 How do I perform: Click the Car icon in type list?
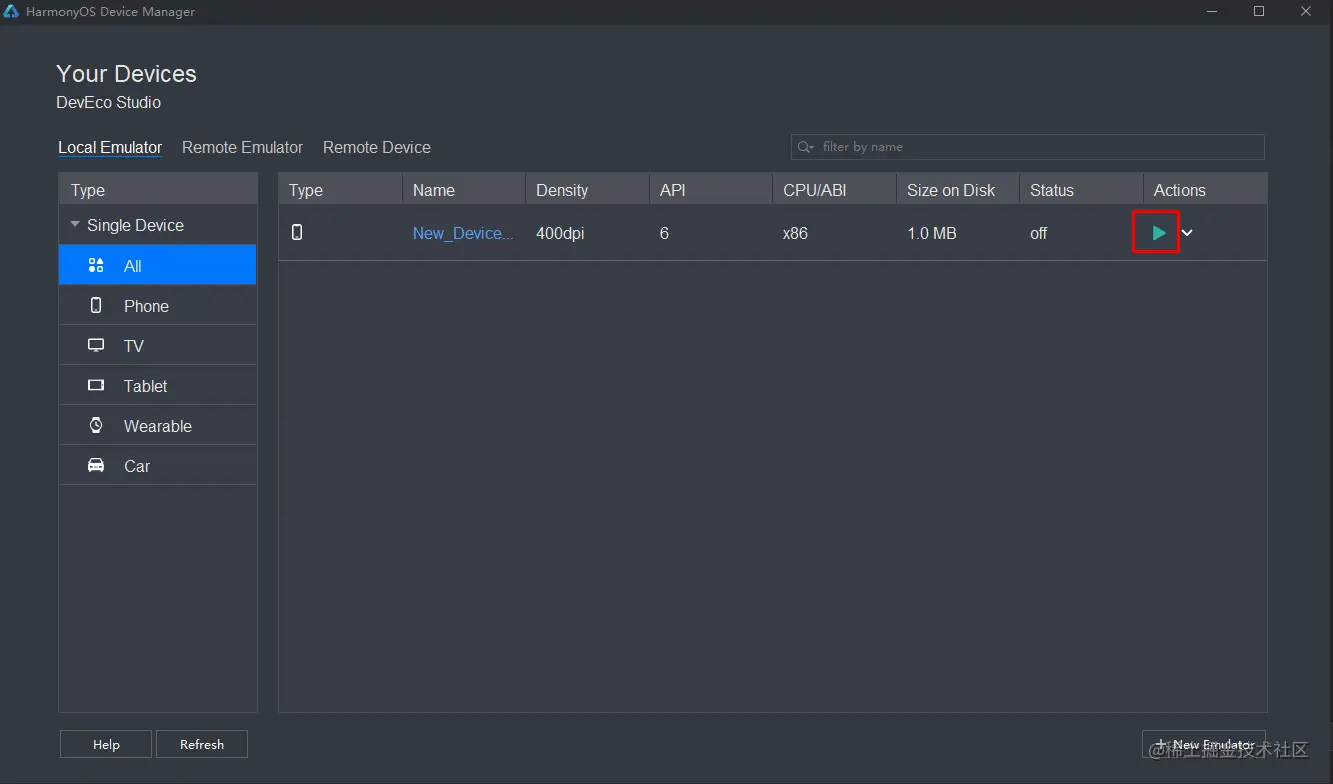point(96,465)
